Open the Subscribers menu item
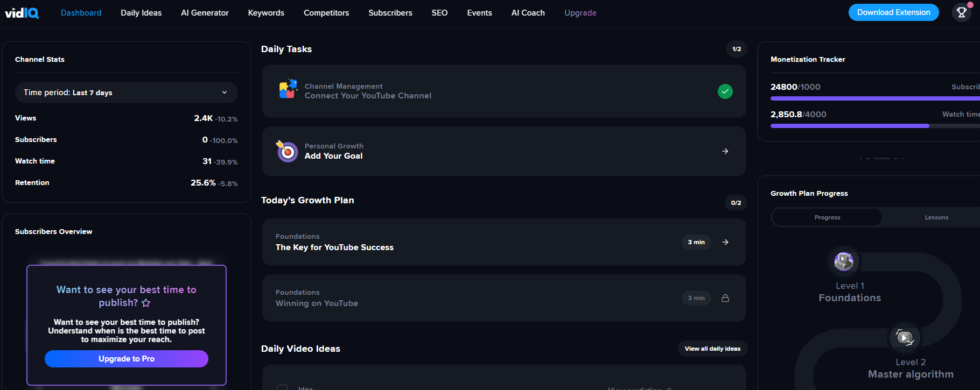Viewport: 980px width, 390px height. (x=390, y=12)
